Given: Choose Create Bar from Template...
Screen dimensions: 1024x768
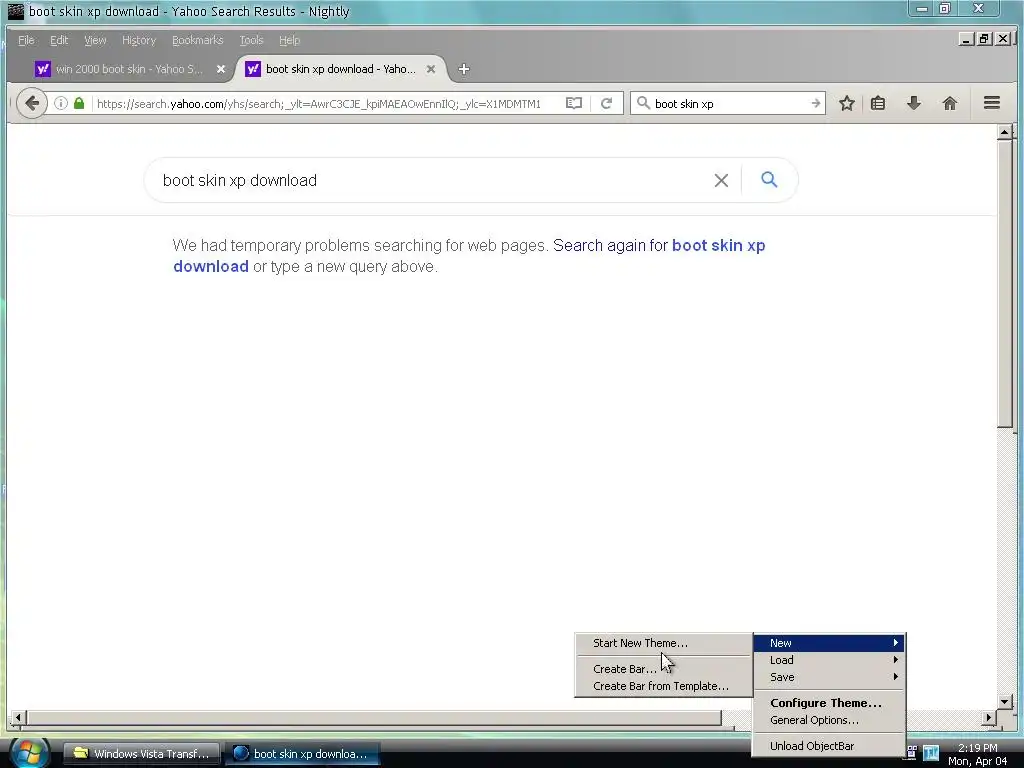Looking at the screenshot, I should (x=664, y=686).
